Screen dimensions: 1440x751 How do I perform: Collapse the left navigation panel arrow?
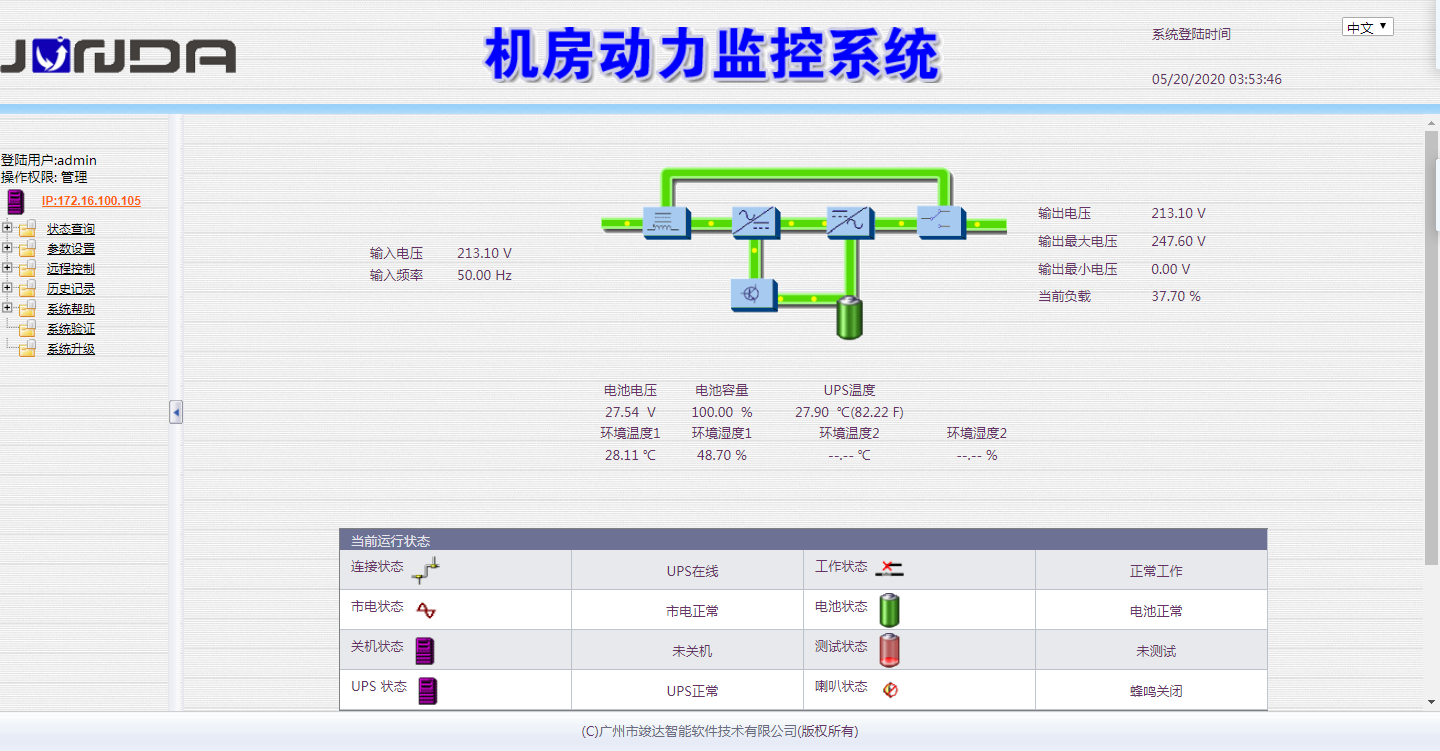[x=176, y=411]
